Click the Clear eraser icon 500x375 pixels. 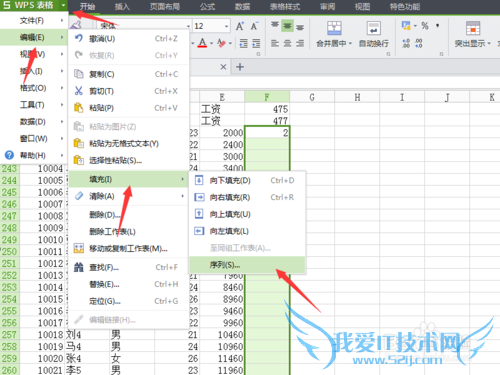[x=79, y=196]
